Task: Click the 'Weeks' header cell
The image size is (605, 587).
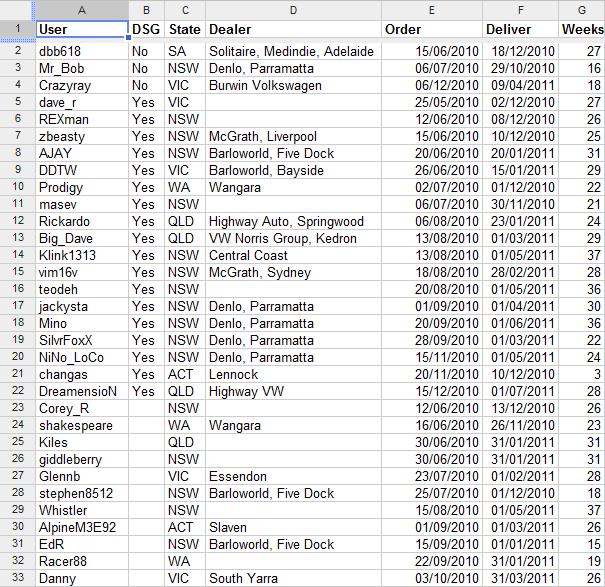Action: pyautogui.click(x=582, y=29)
